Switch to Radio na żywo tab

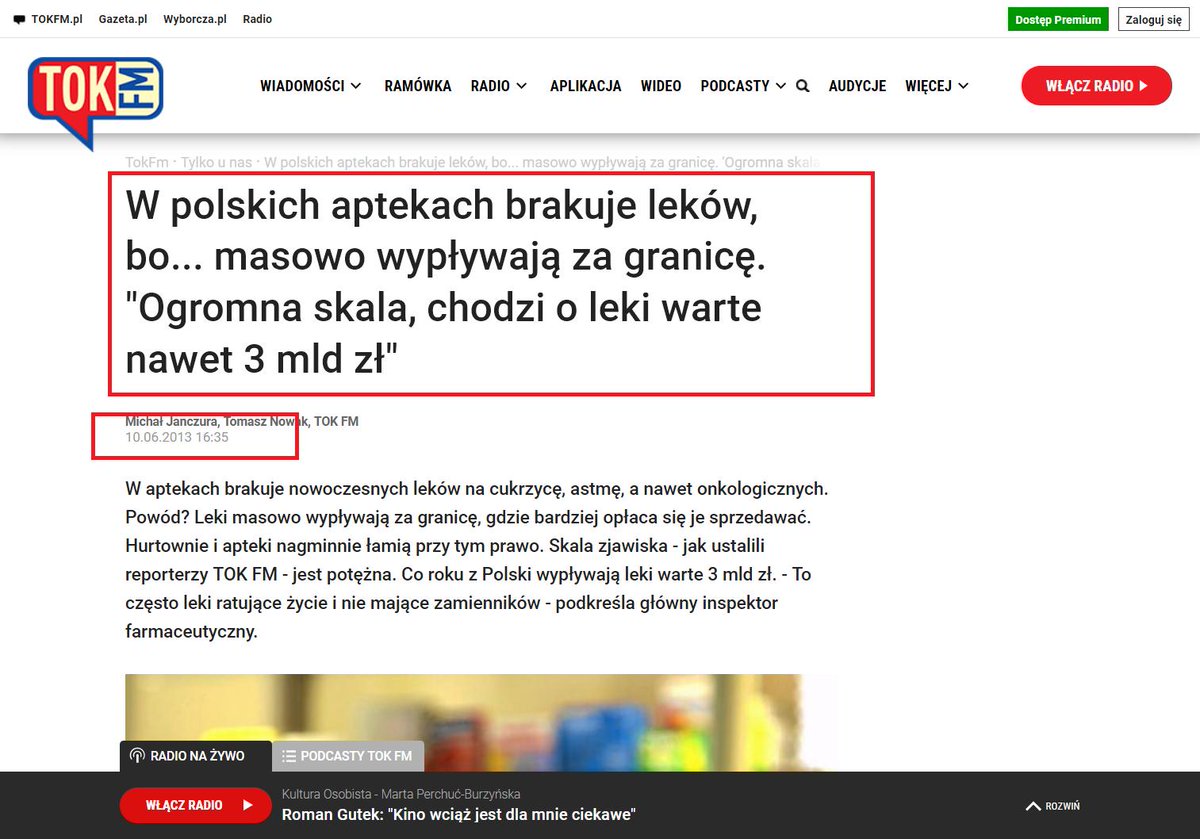196,756
